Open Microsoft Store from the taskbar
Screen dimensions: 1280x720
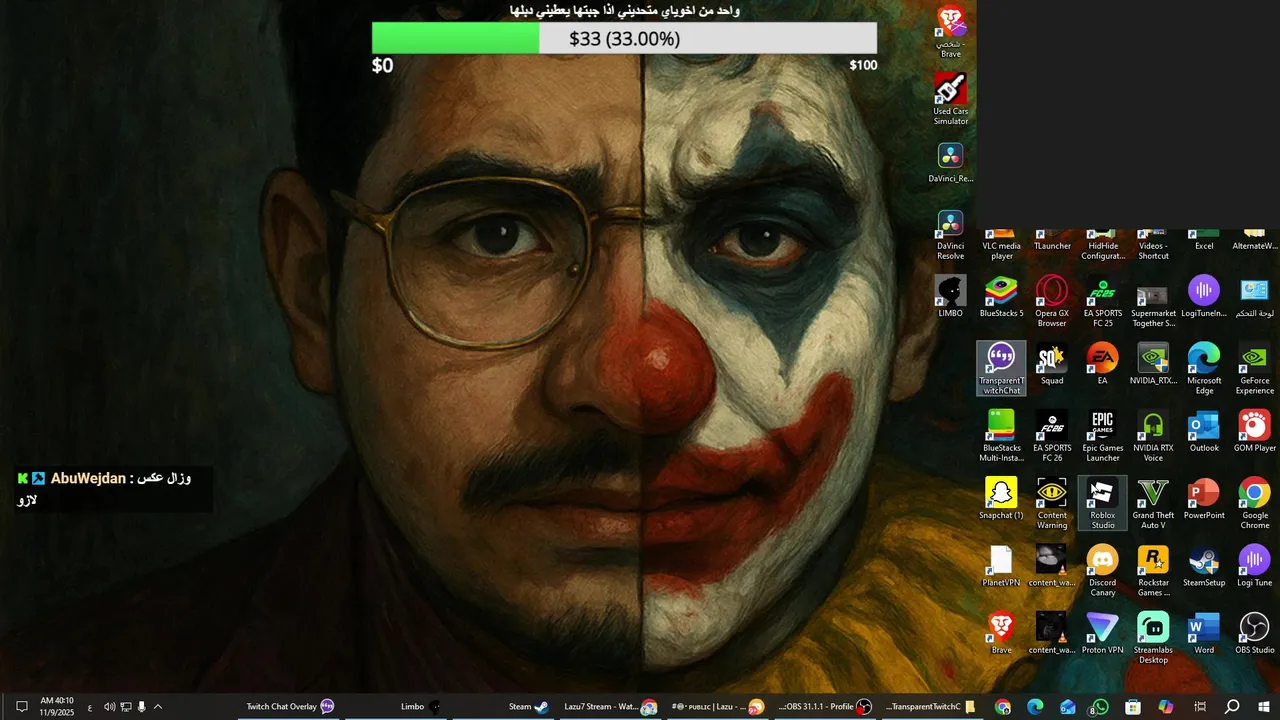click(1132, 707)
